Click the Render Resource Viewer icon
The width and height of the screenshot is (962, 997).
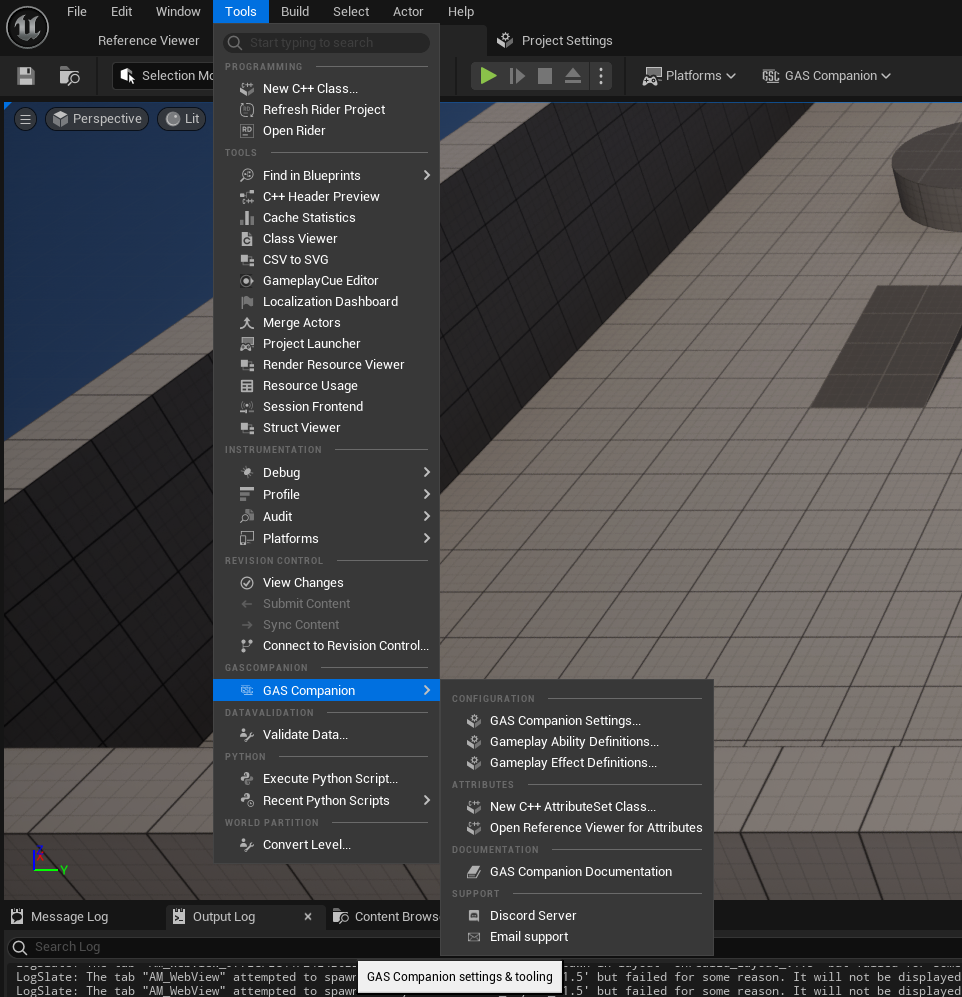tap(247, 364)
